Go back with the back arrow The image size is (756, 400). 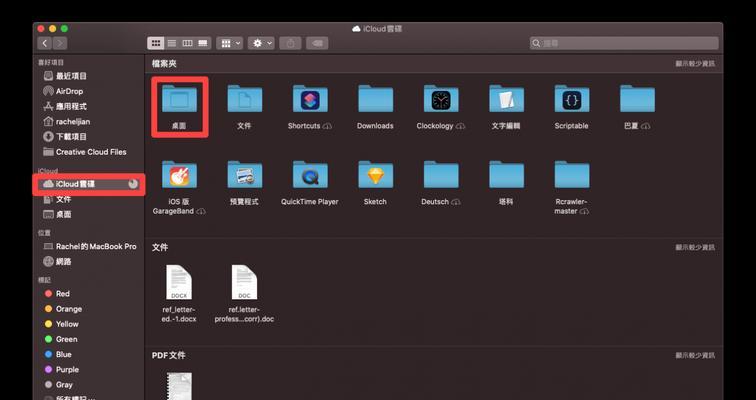[44, 43]
